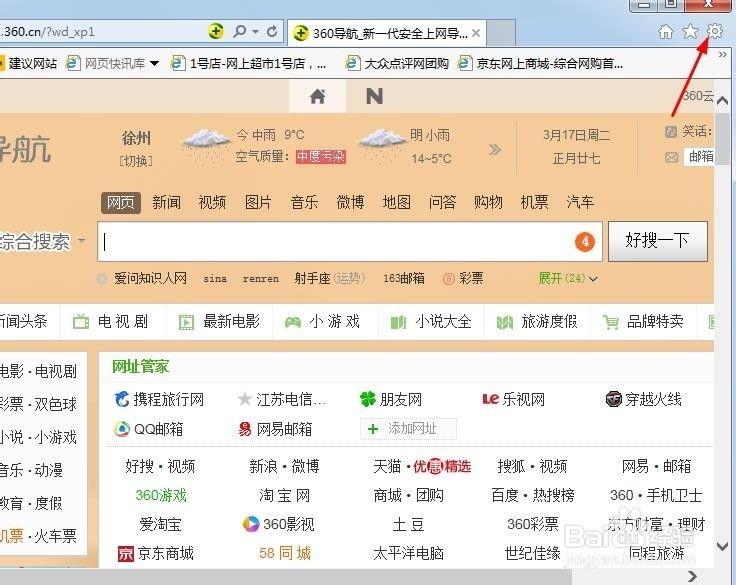This screenshot has height=585, width=736.
Task: Open QQ邮箱 site shortcut
Action: coord(149,429)
